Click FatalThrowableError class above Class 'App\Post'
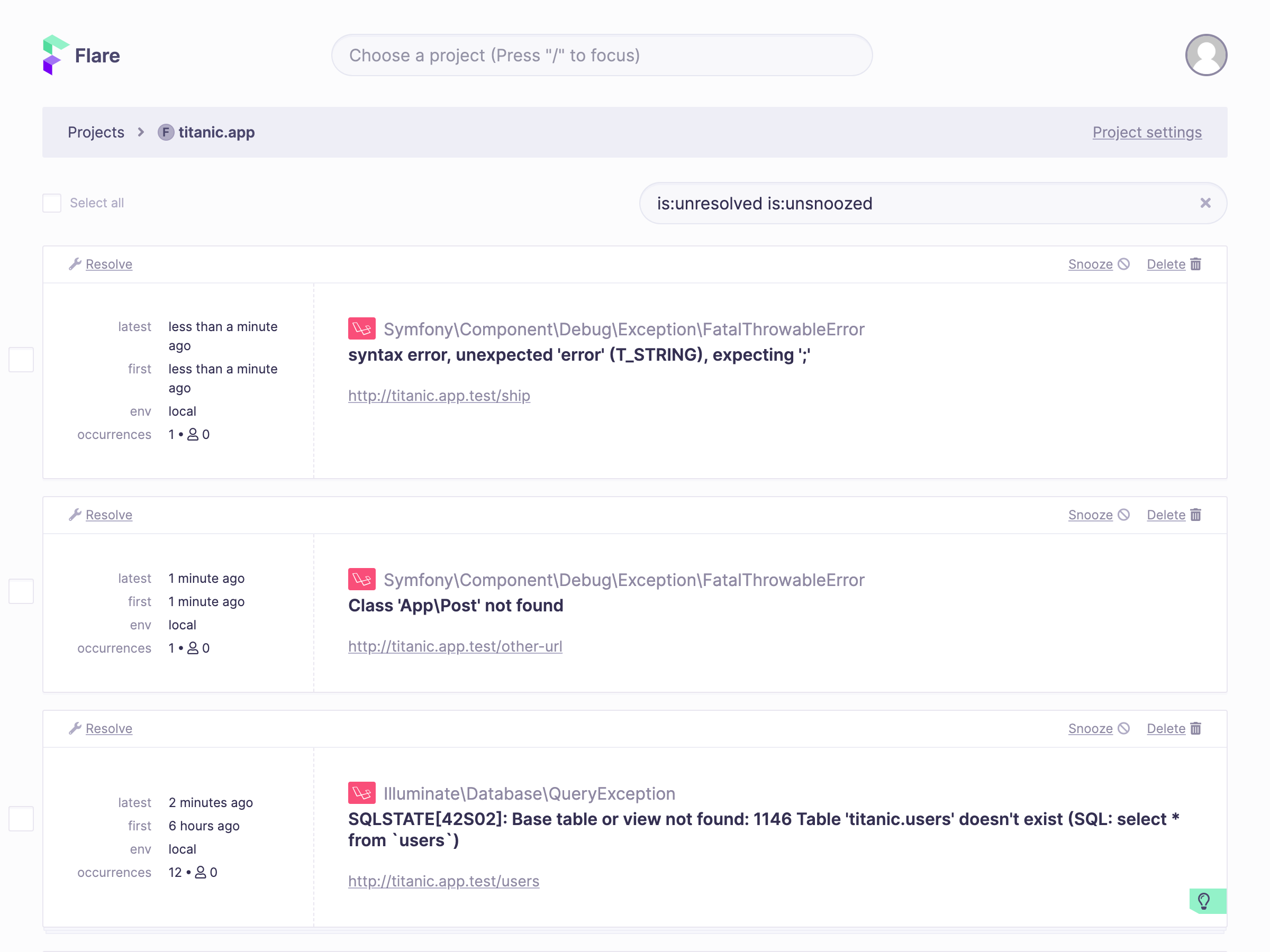1270x952 pixels. 624,580
